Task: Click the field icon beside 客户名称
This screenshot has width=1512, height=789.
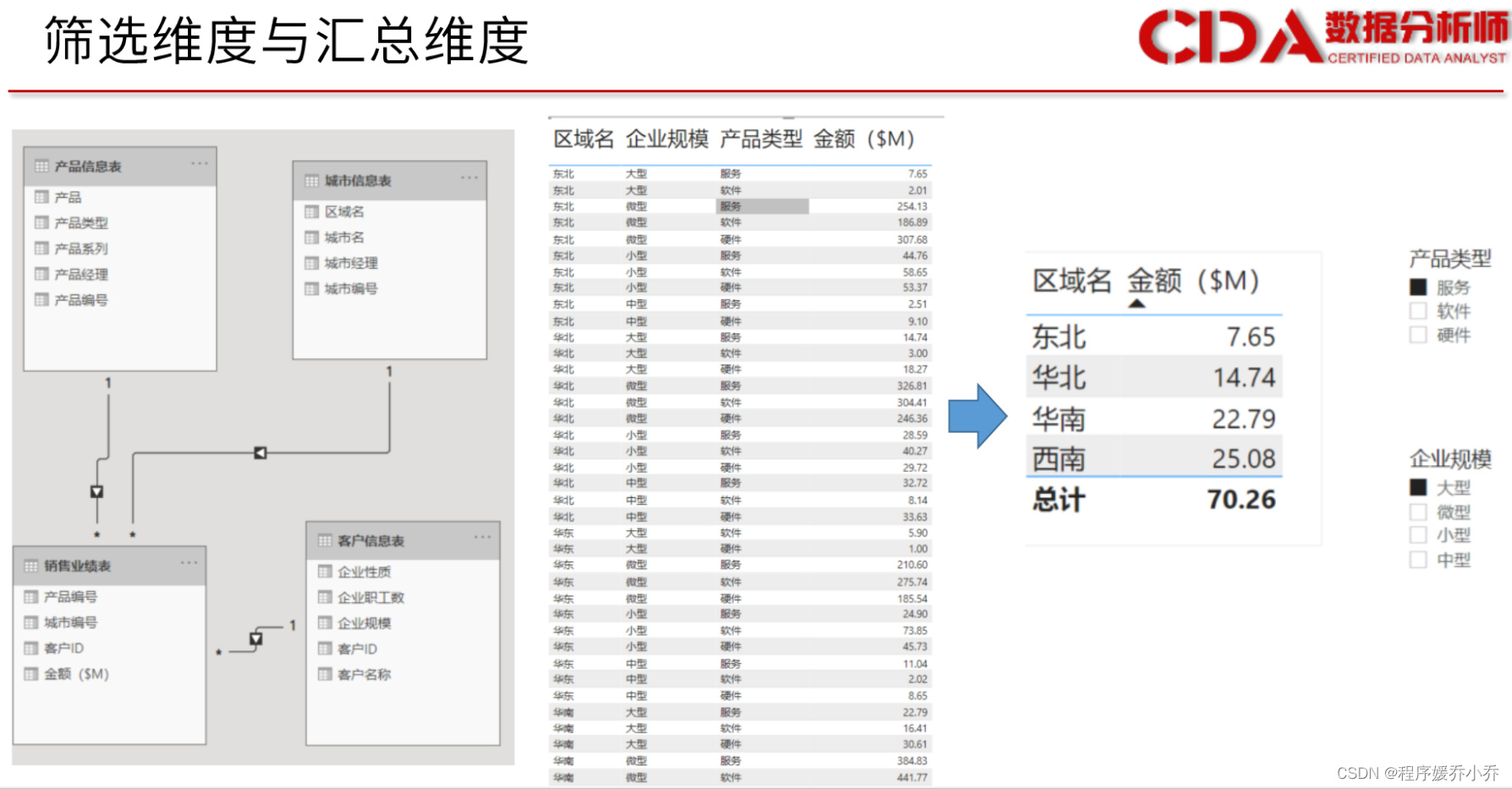Action: pos(325,674)
